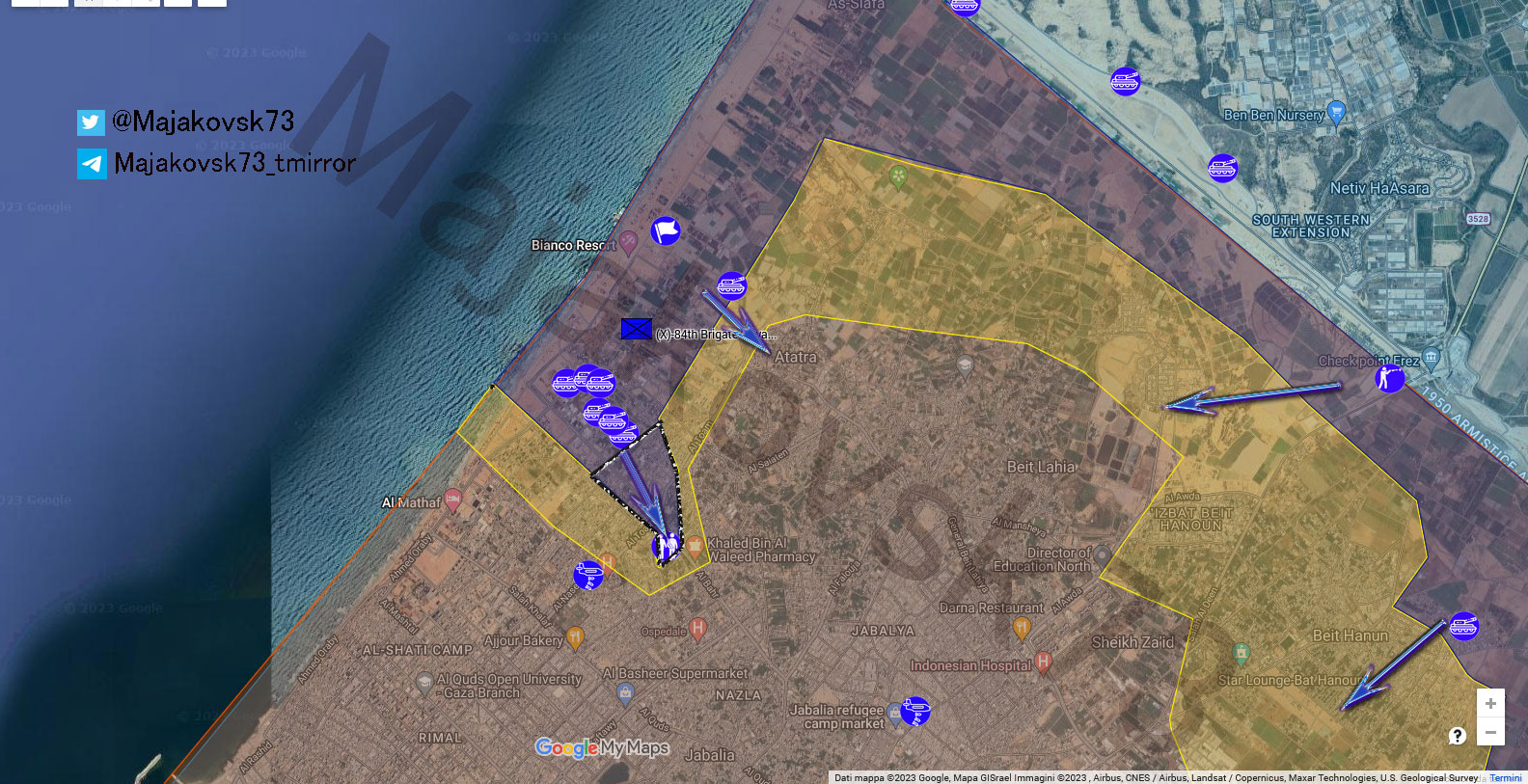Click the Bianco Resort pink location pin
This screenshot has height=784, width=1528.
click(628, 242)
